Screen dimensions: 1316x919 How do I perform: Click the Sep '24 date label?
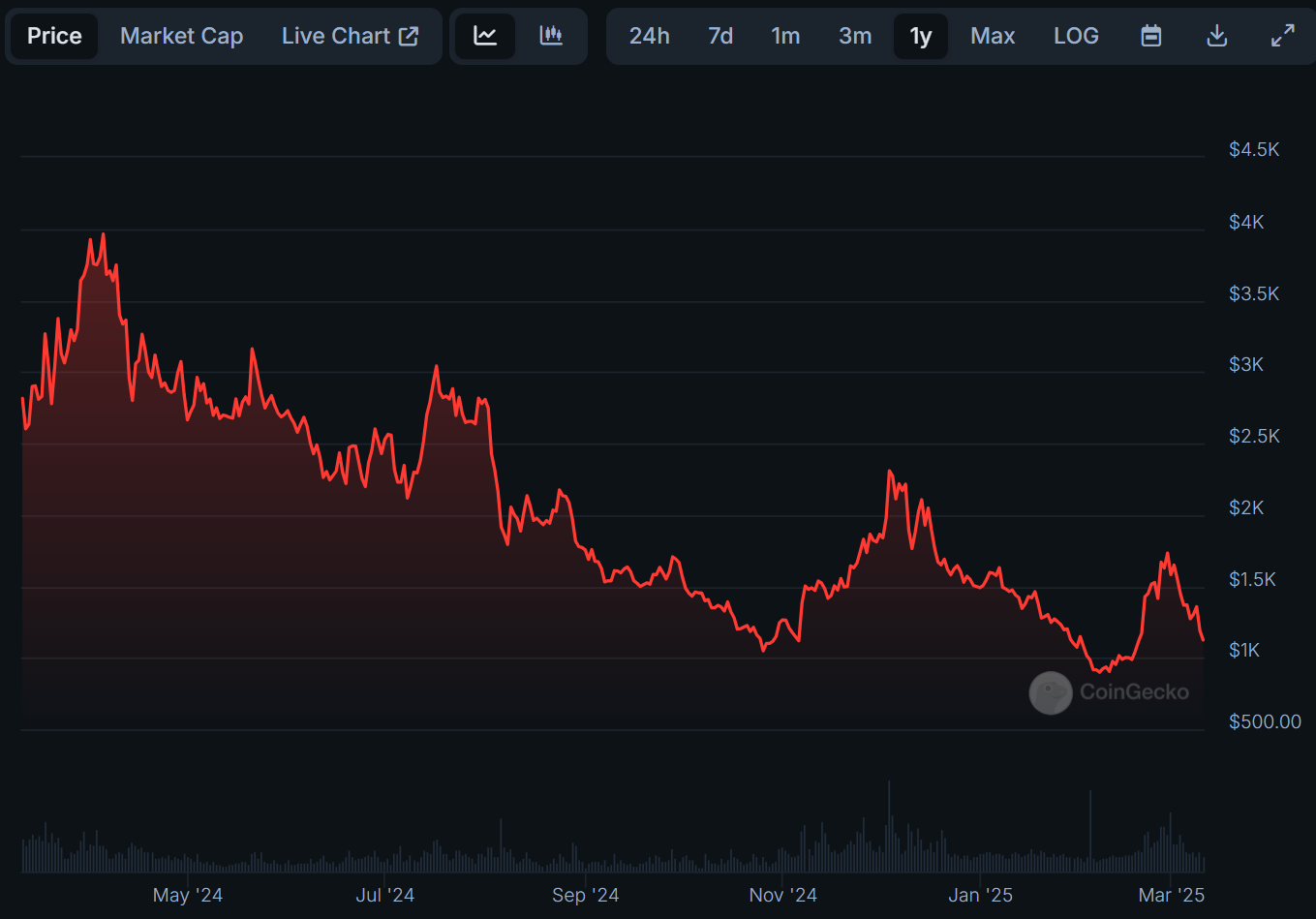click(586, 895)
